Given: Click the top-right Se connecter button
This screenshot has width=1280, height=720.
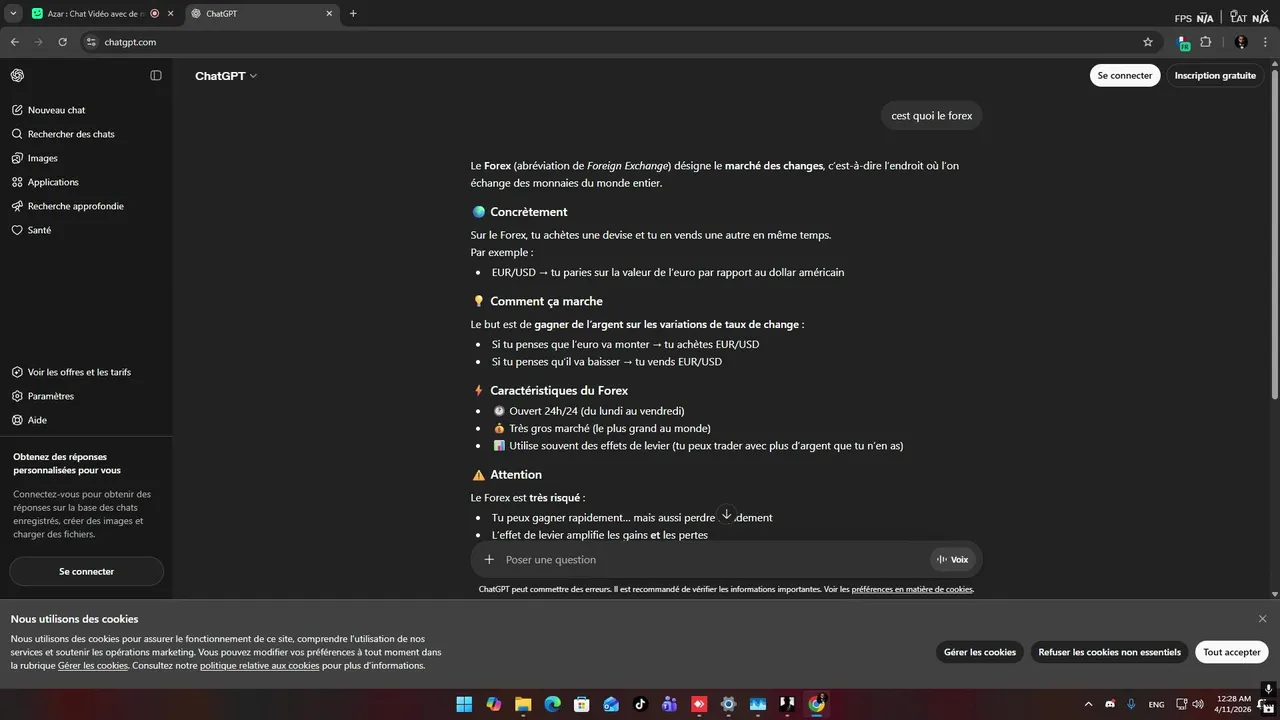Looking at the screenshot, I should [1125, 75].
